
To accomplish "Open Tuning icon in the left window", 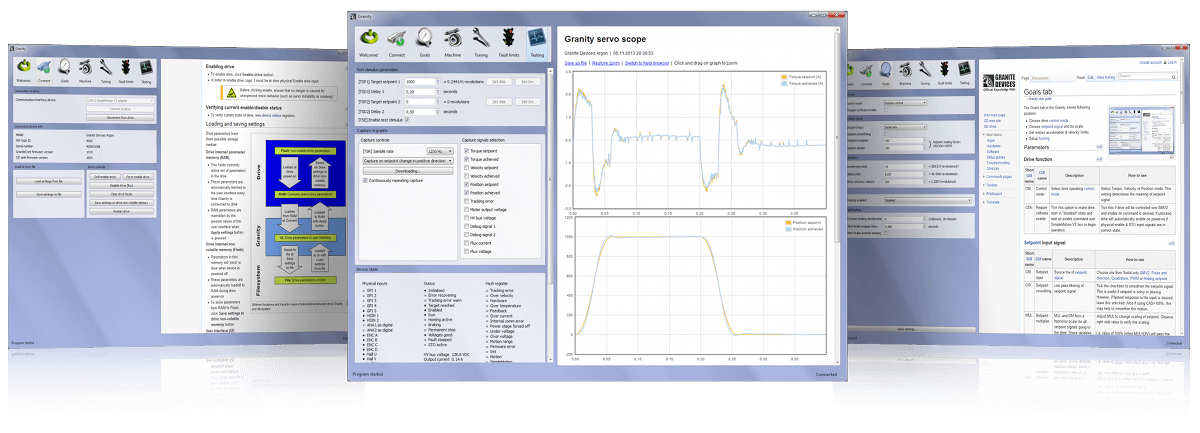I will [106, 70].
